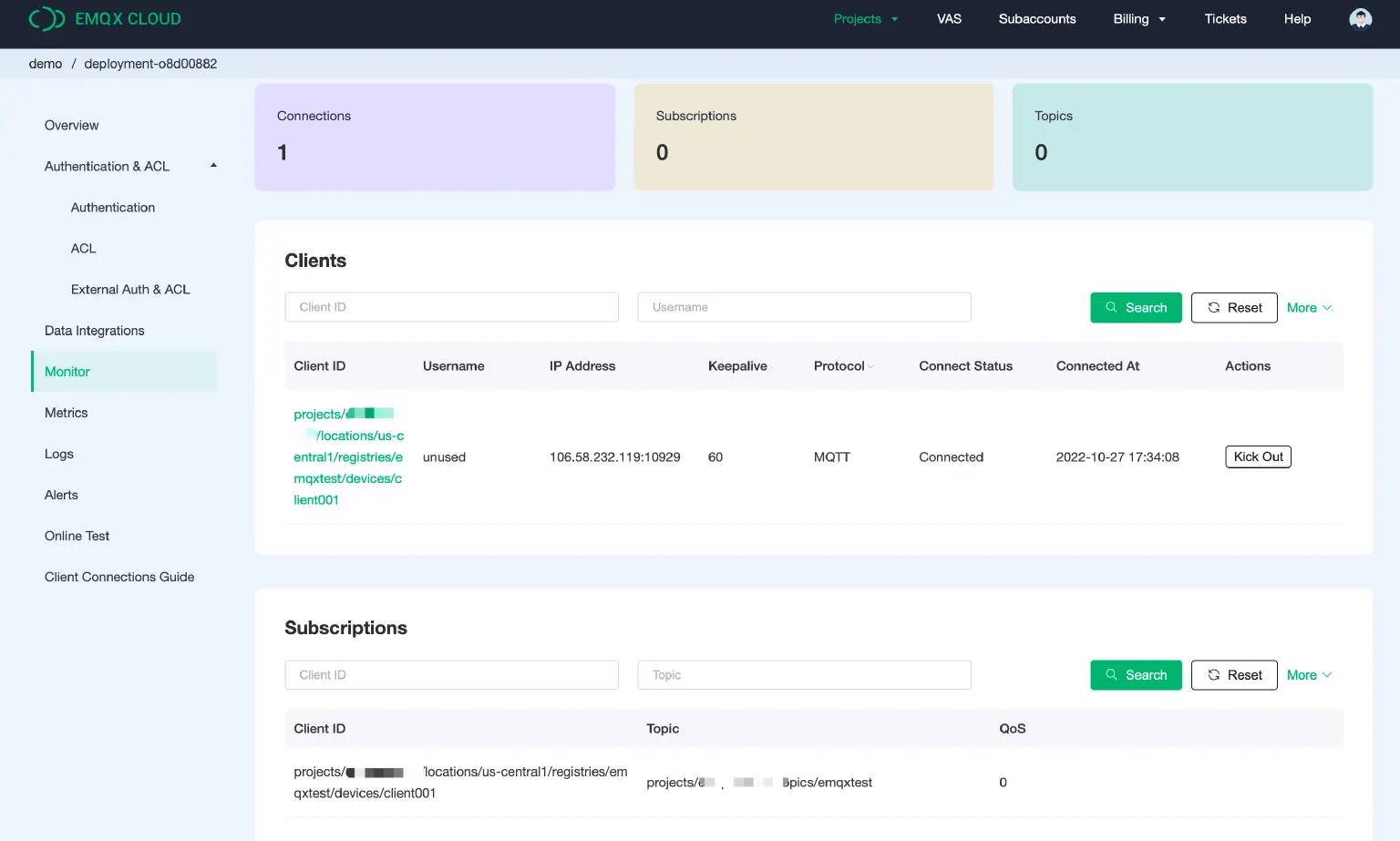Click the refresh icon on Subscriptions Reset button
The height and width of the screenshot is (841, 1400).
point(1213,674)
